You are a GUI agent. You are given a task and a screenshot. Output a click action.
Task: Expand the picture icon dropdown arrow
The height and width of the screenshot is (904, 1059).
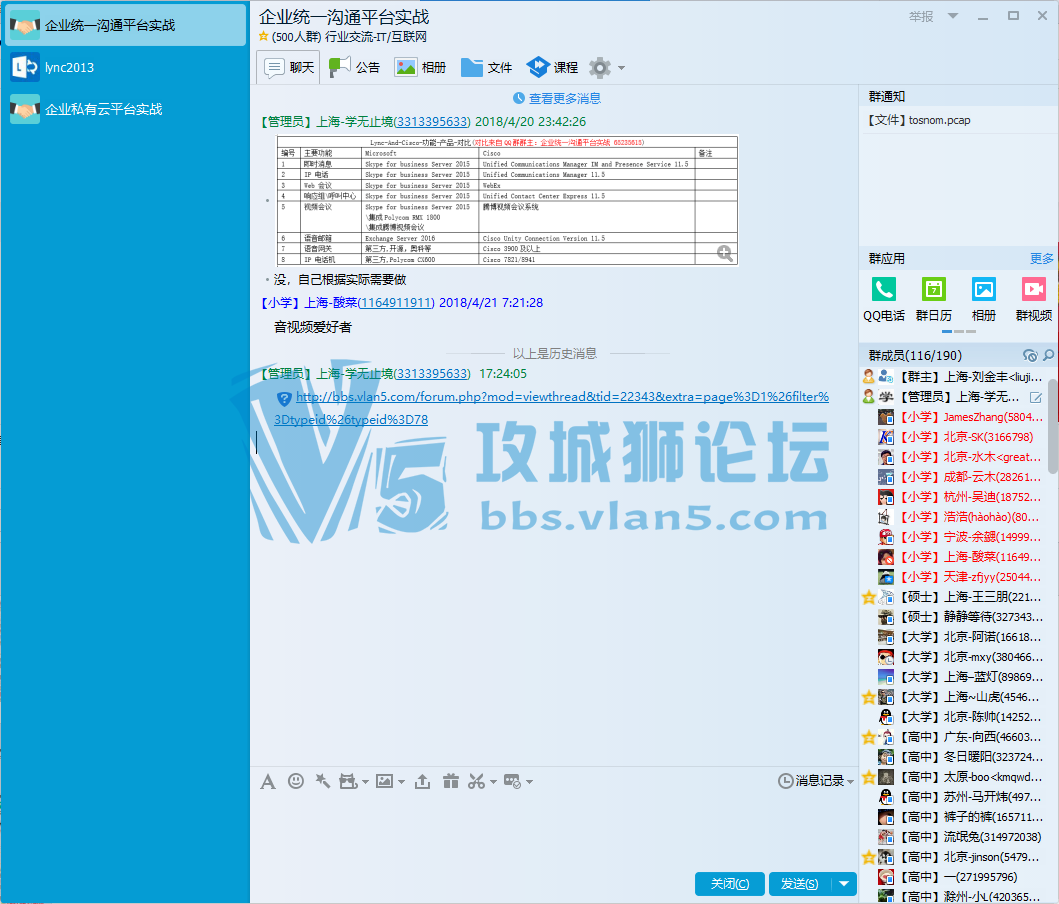[401, 782]
